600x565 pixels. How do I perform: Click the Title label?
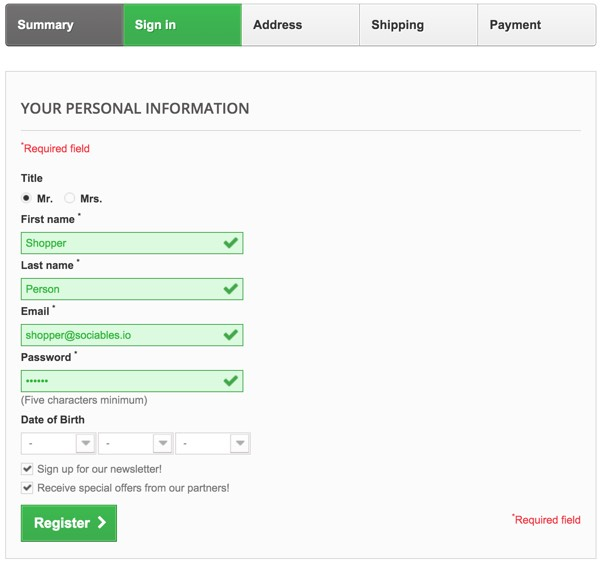pyautogui.click(x=32, y=178)
